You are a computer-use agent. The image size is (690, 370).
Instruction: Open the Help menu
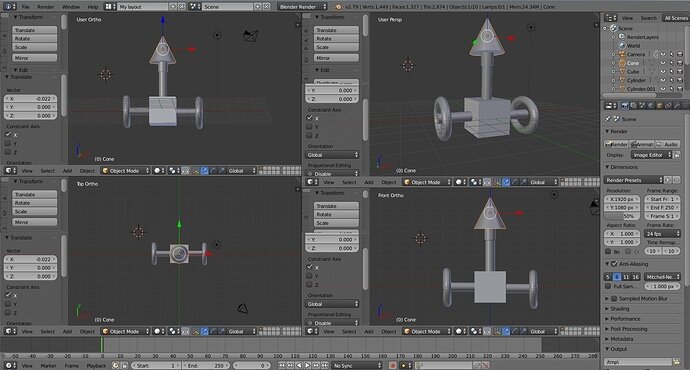tap(92, 7)
